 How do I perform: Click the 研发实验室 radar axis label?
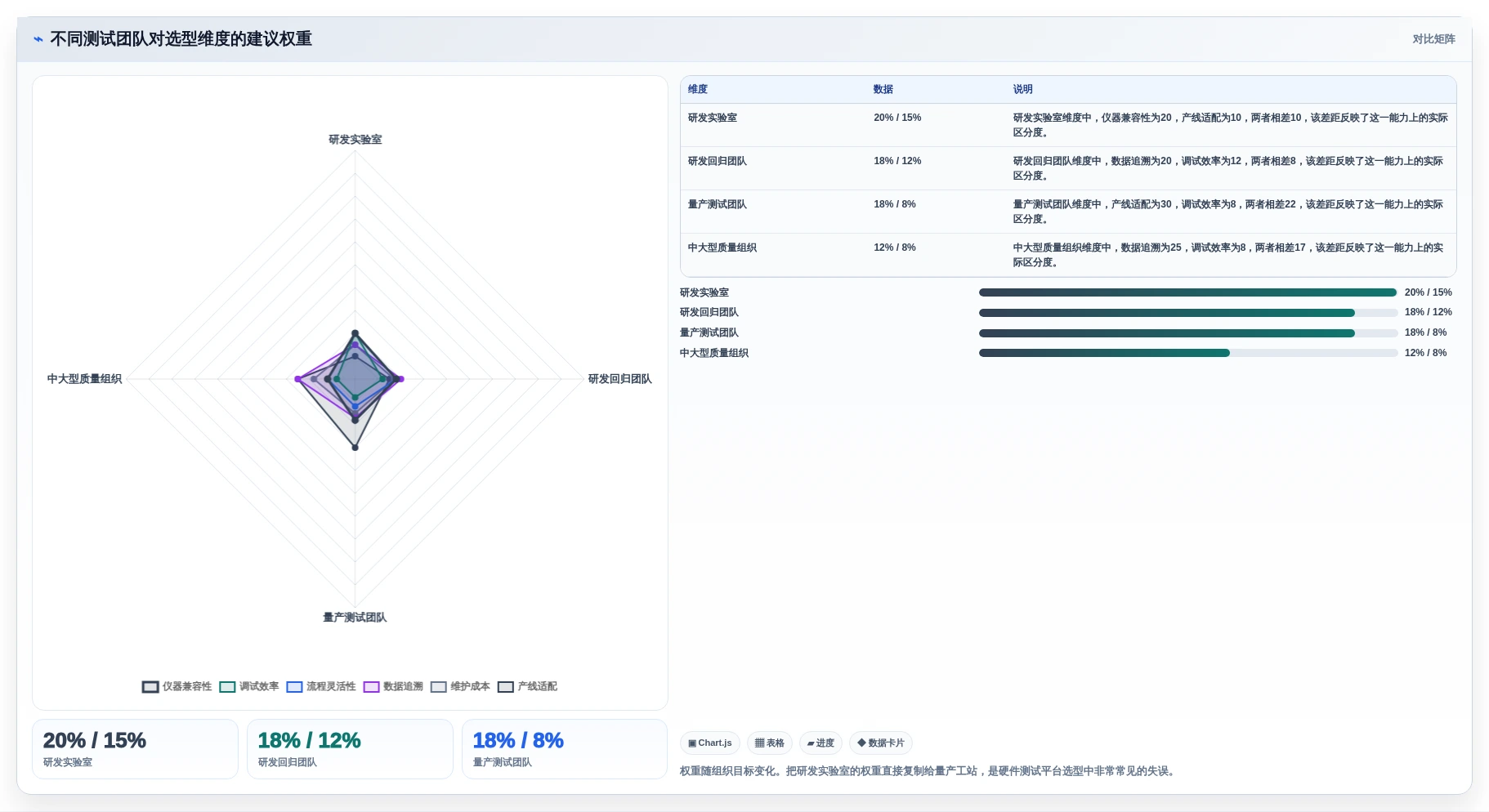tap(355, 140)
